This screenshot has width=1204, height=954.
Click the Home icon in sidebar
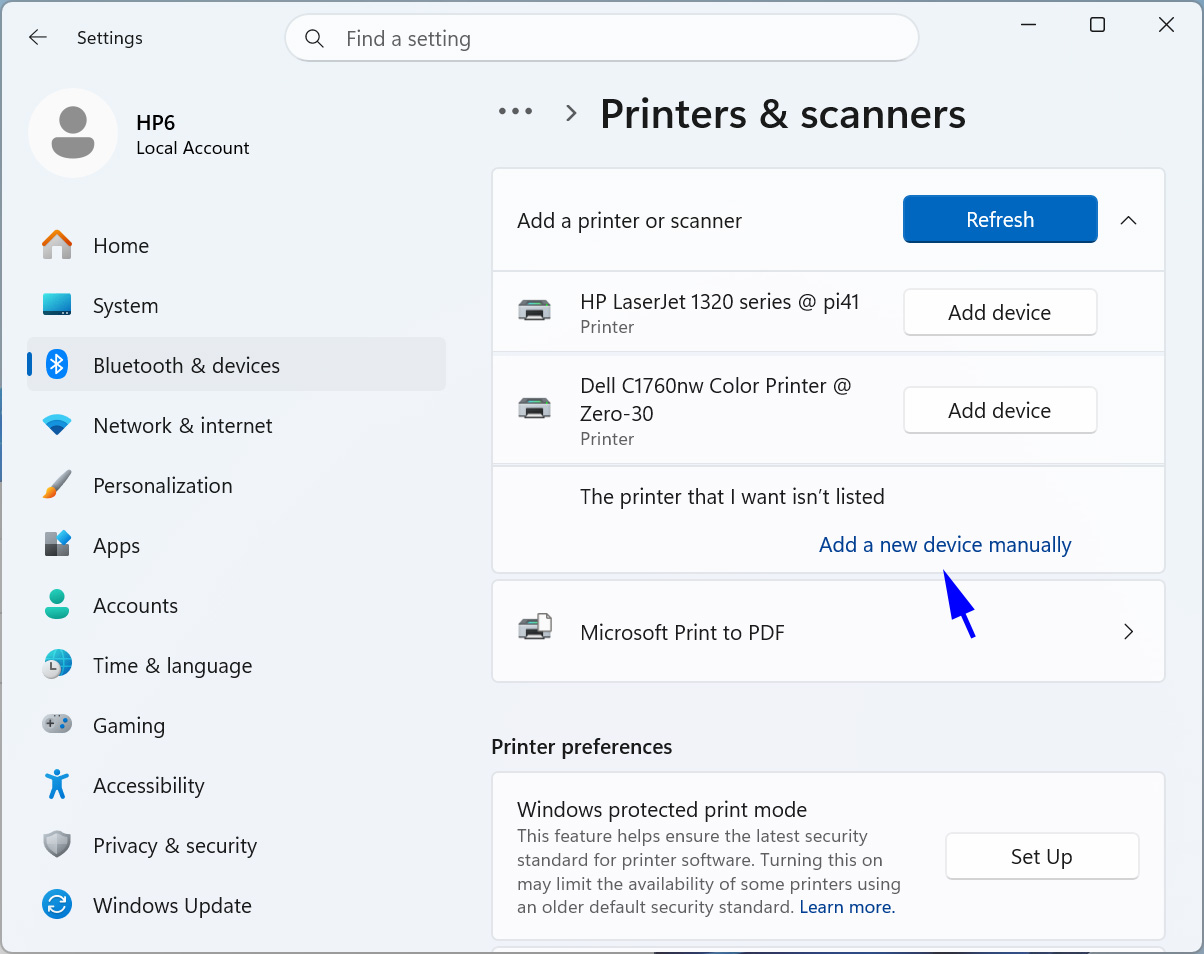click(x=57, y=245)
